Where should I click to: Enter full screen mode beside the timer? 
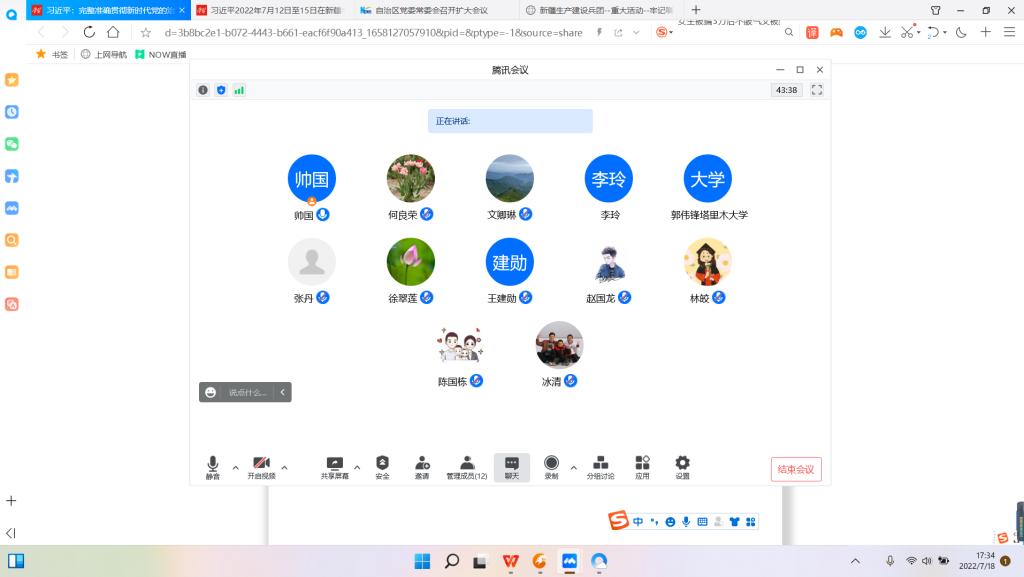point(817,90)
